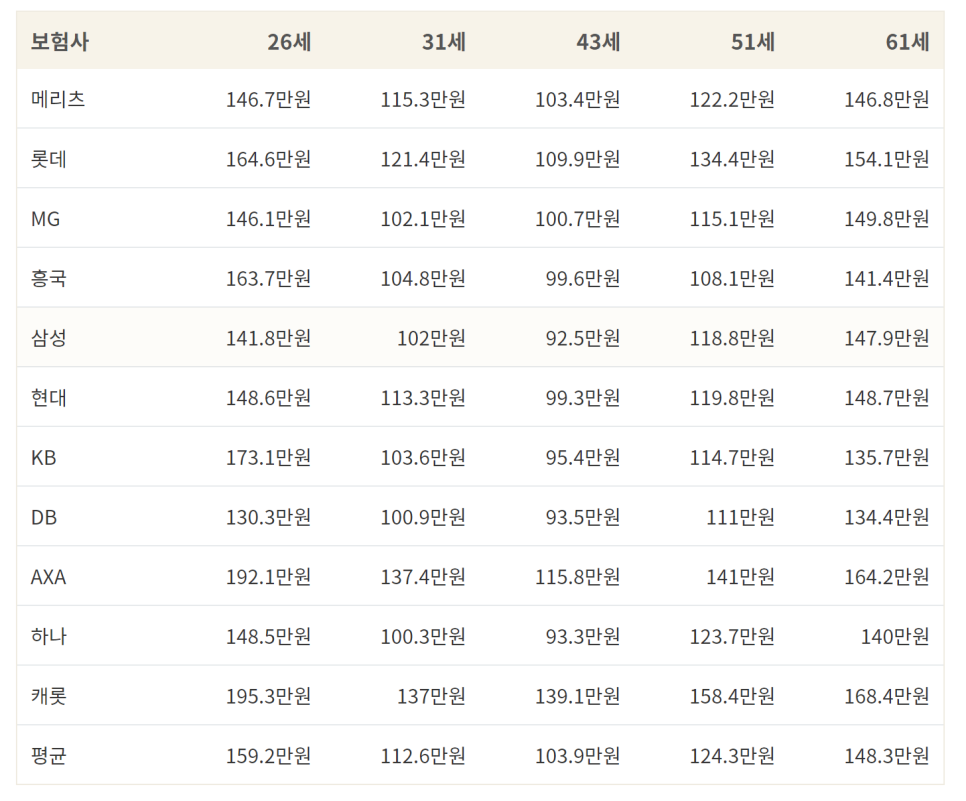
Task: Click the 146.7만원 cell for 메리츠
Action: coord(268,99)
